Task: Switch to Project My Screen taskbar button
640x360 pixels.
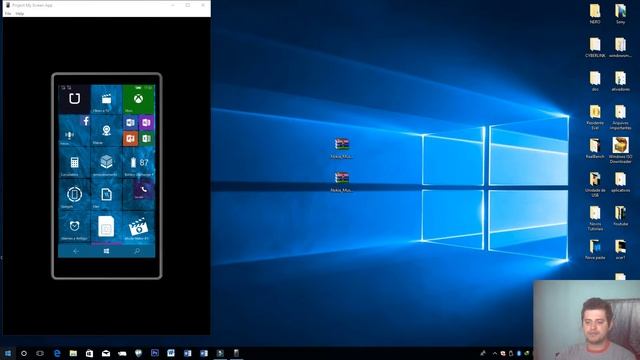Action: tap(236, 353)
